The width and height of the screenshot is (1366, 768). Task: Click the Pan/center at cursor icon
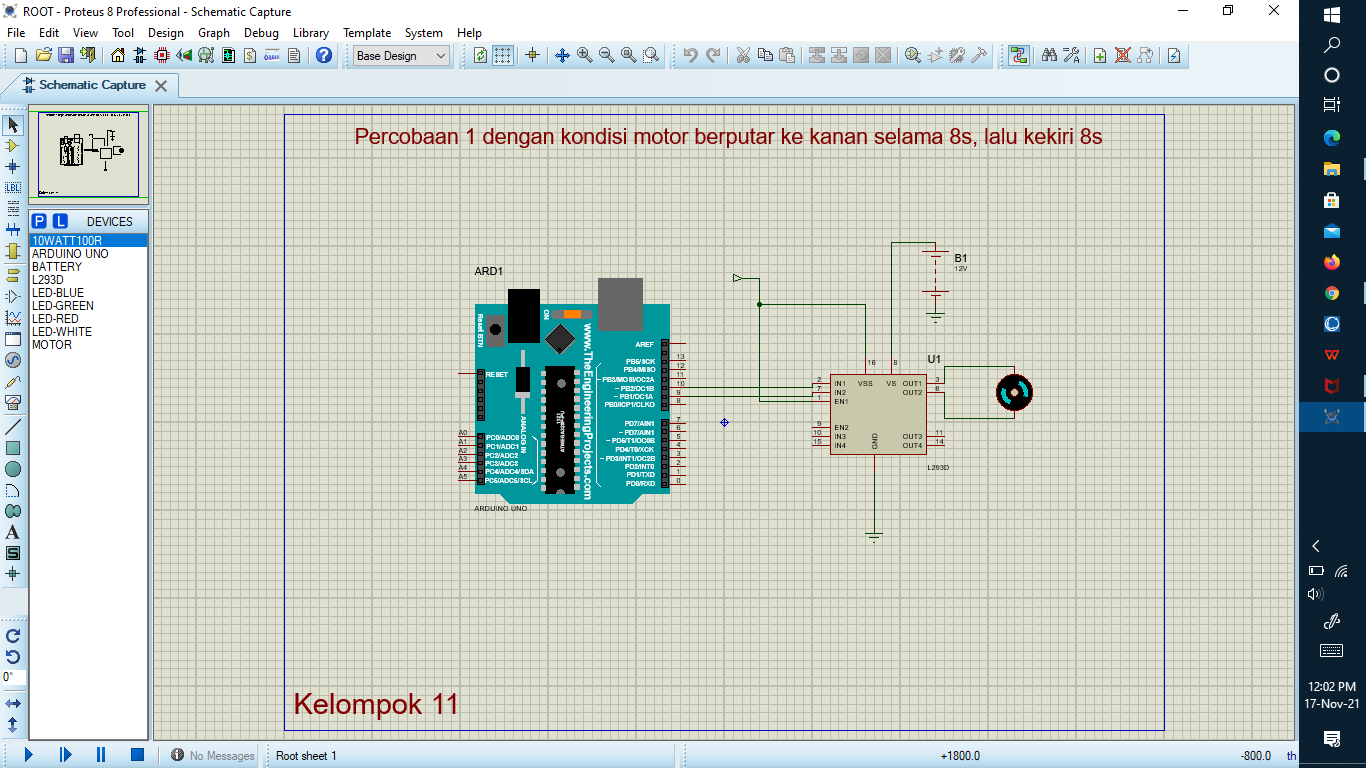[562, 56]
